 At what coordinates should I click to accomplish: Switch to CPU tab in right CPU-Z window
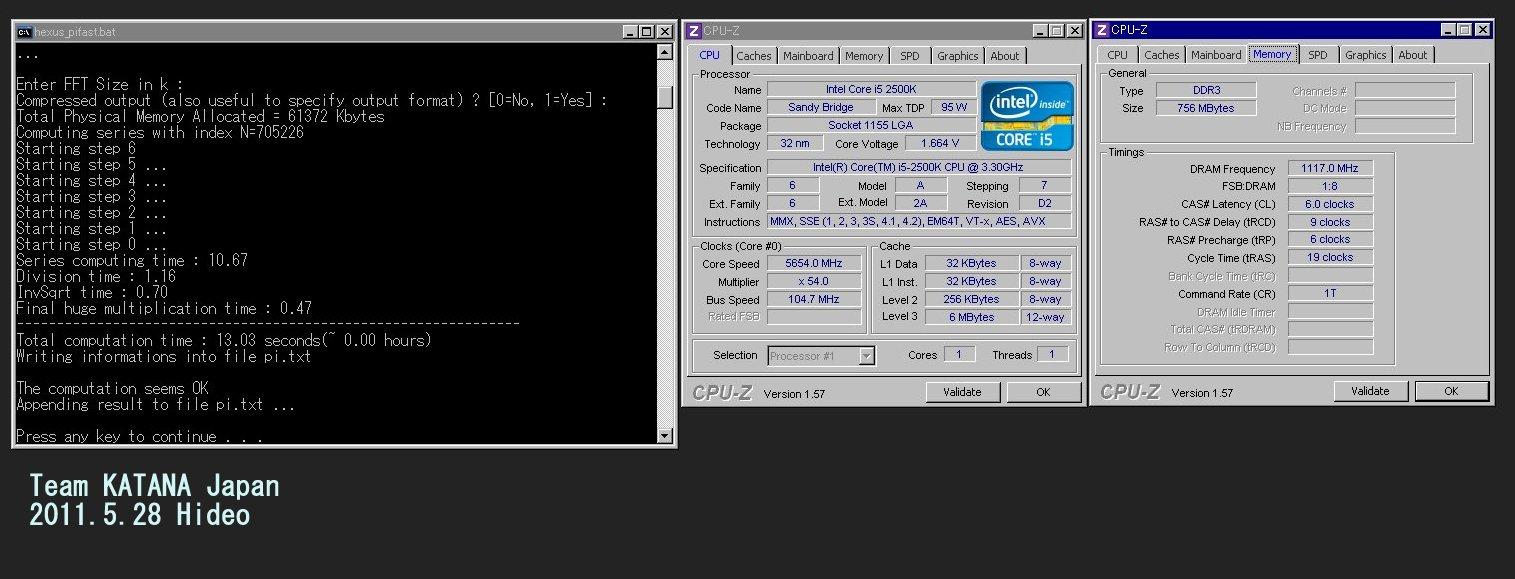tap(1118, 55)
